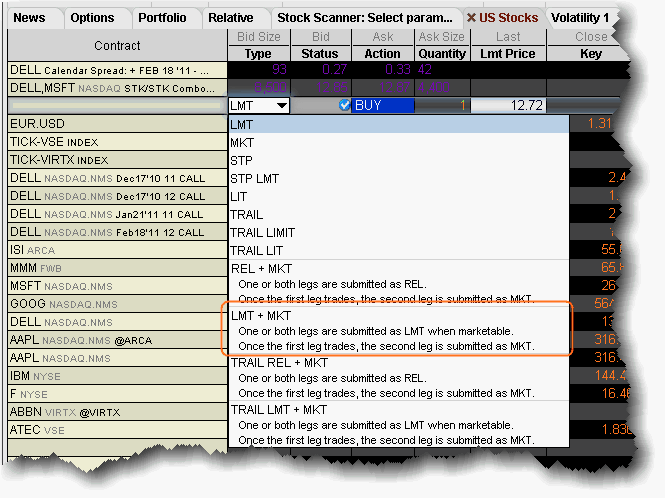This screenshot has width=665, height=498.
Task: Click the Contract column header
Action: [117, 45]
